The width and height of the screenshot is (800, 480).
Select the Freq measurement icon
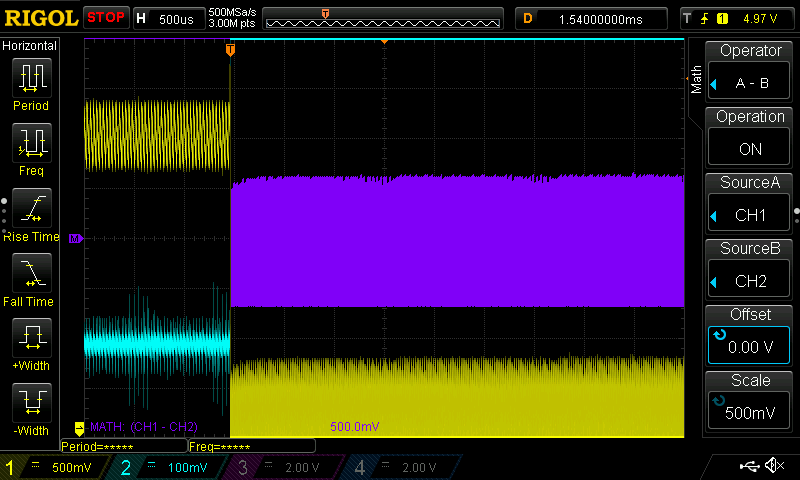[x=32, y=143]
